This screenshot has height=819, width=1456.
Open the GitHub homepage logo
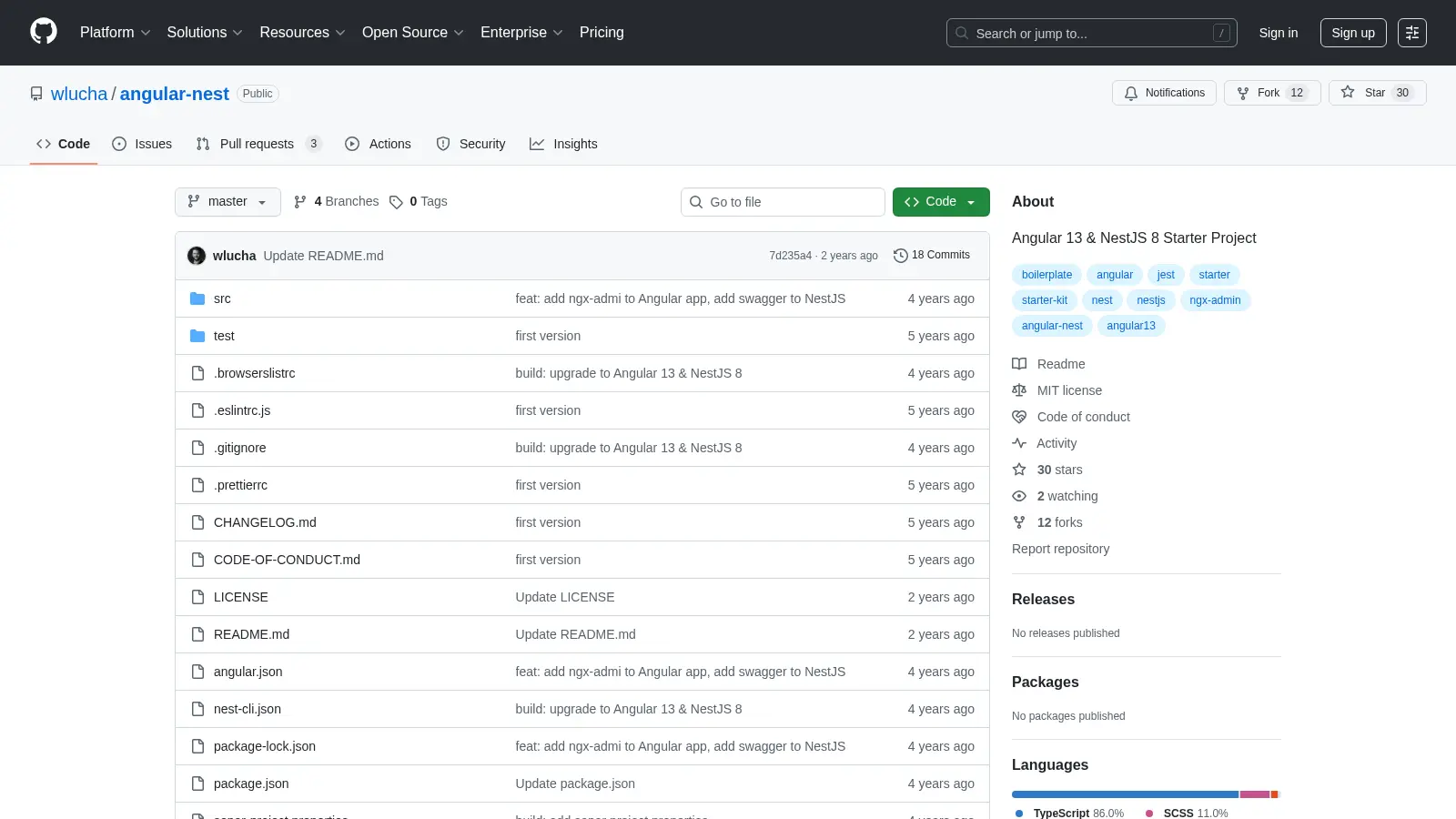(44, 32)
